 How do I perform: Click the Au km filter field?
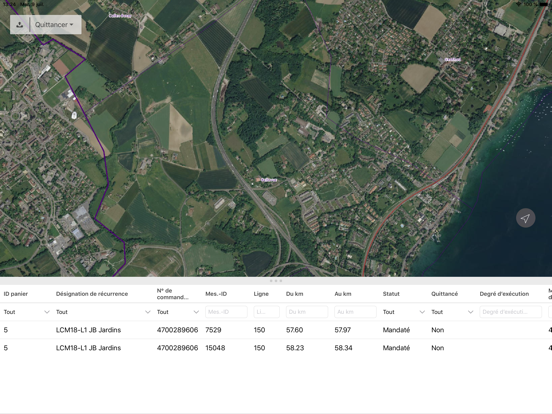click(x=355, y=312)
